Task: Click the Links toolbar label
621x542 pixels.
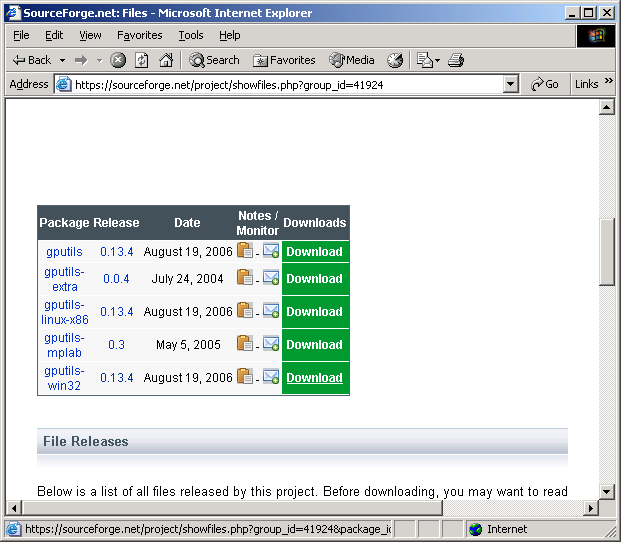Action: [587, 84]
